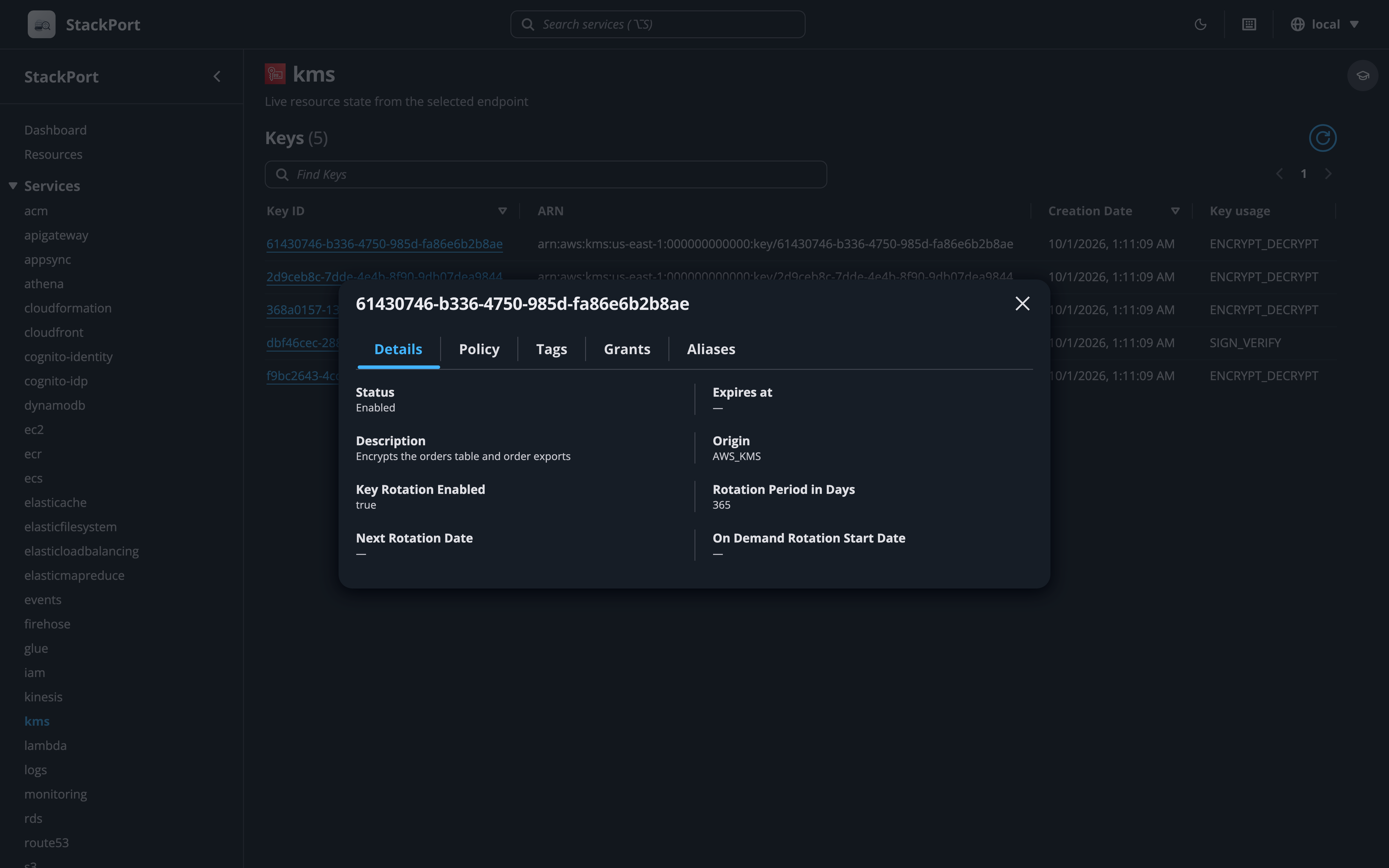Select the kms service
Image resolution: width=1389 pixels, height=868 pixels.
click(37, 721)
